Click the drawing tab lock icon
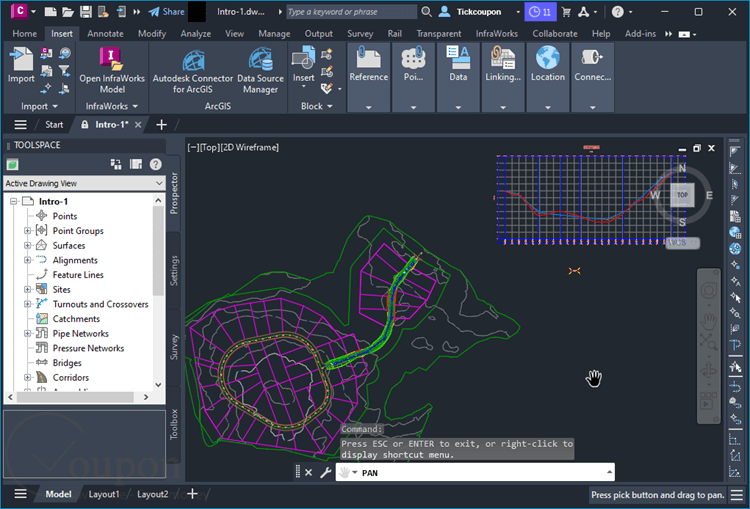Image resolution: width=750 pixels, height=509 pixels. 85,125
